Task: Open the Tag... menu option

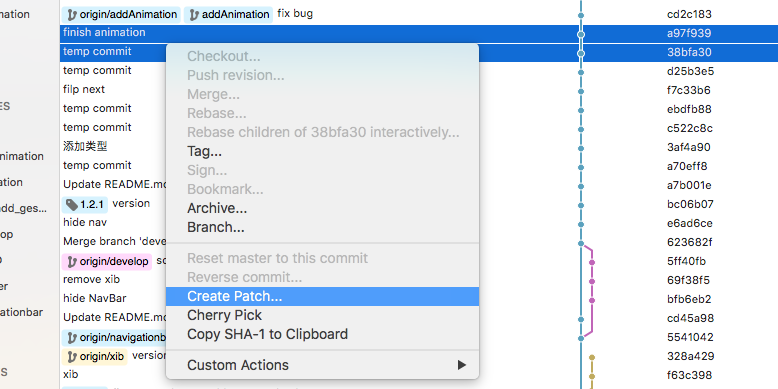Action: click(x=322, y=151)
